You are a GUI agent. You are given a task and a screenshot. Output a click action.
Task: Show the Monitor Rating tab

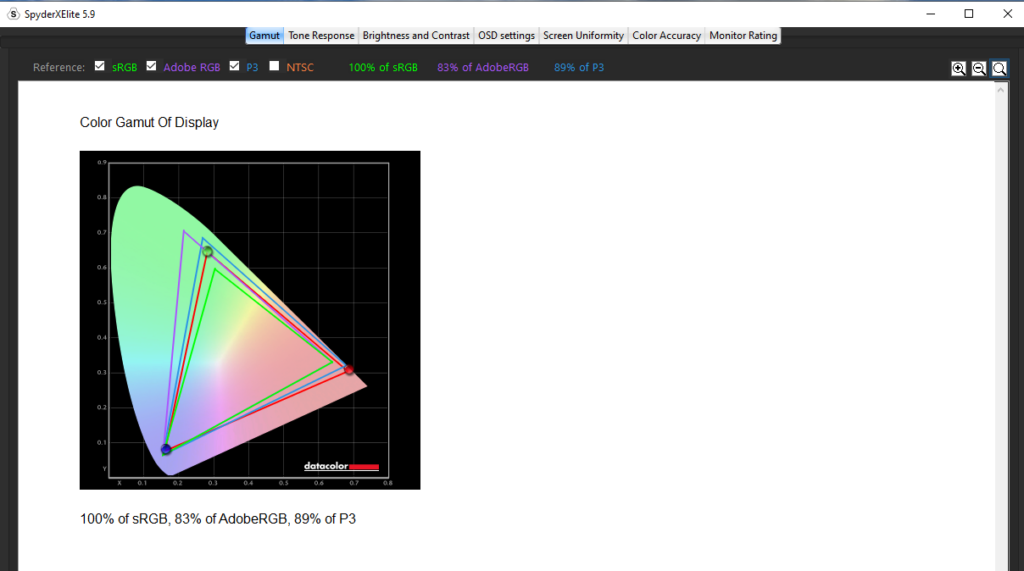click(743, 35)
